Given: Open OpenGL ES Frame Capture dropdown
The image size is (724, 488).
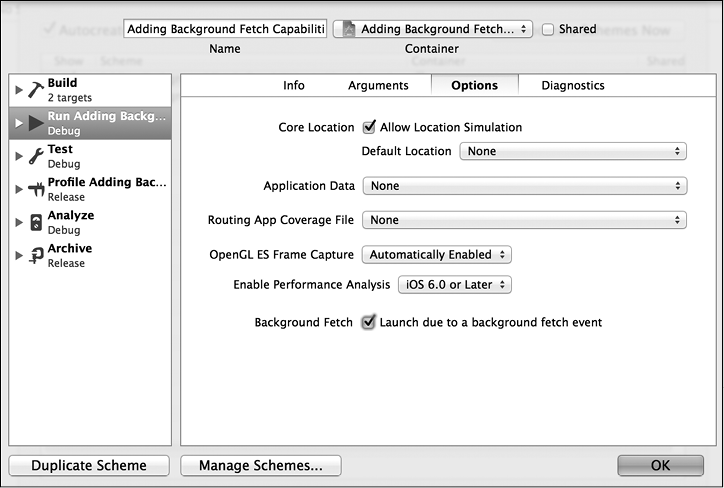Looking at the screenshot, I should pyautogui.click(x=436, y=255).
